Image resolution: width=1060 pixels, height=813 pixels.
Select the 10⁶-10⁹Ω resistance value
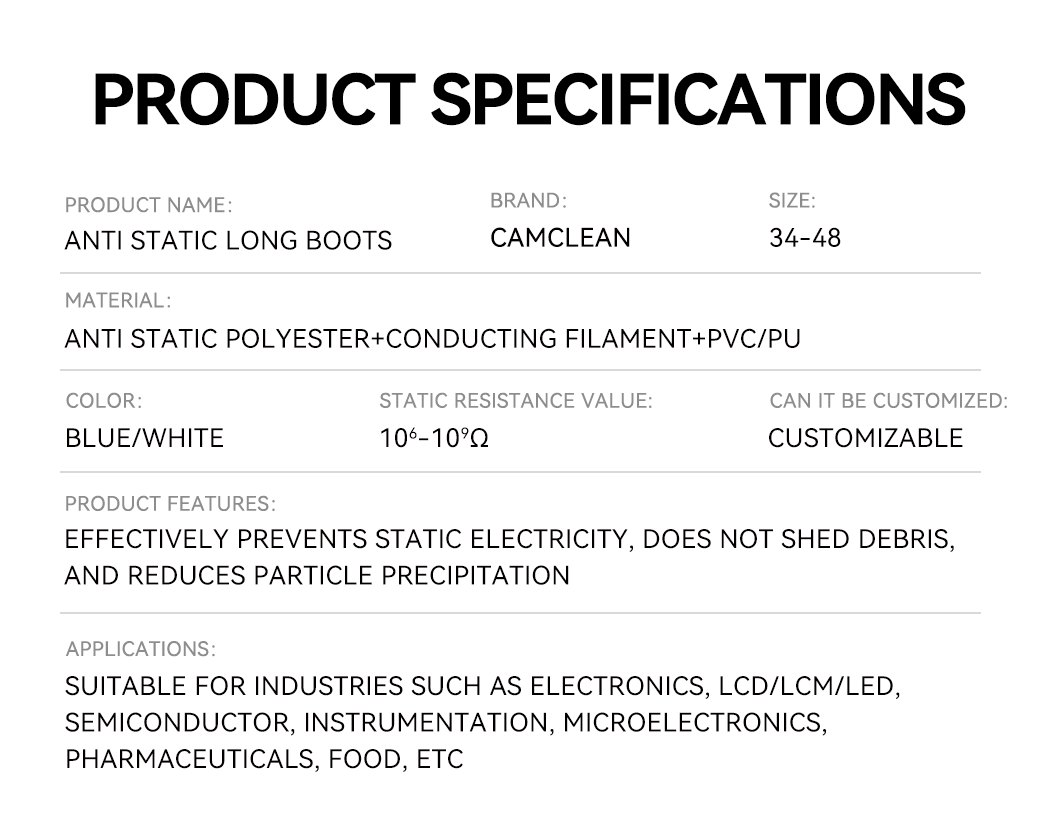click(434, 438)
